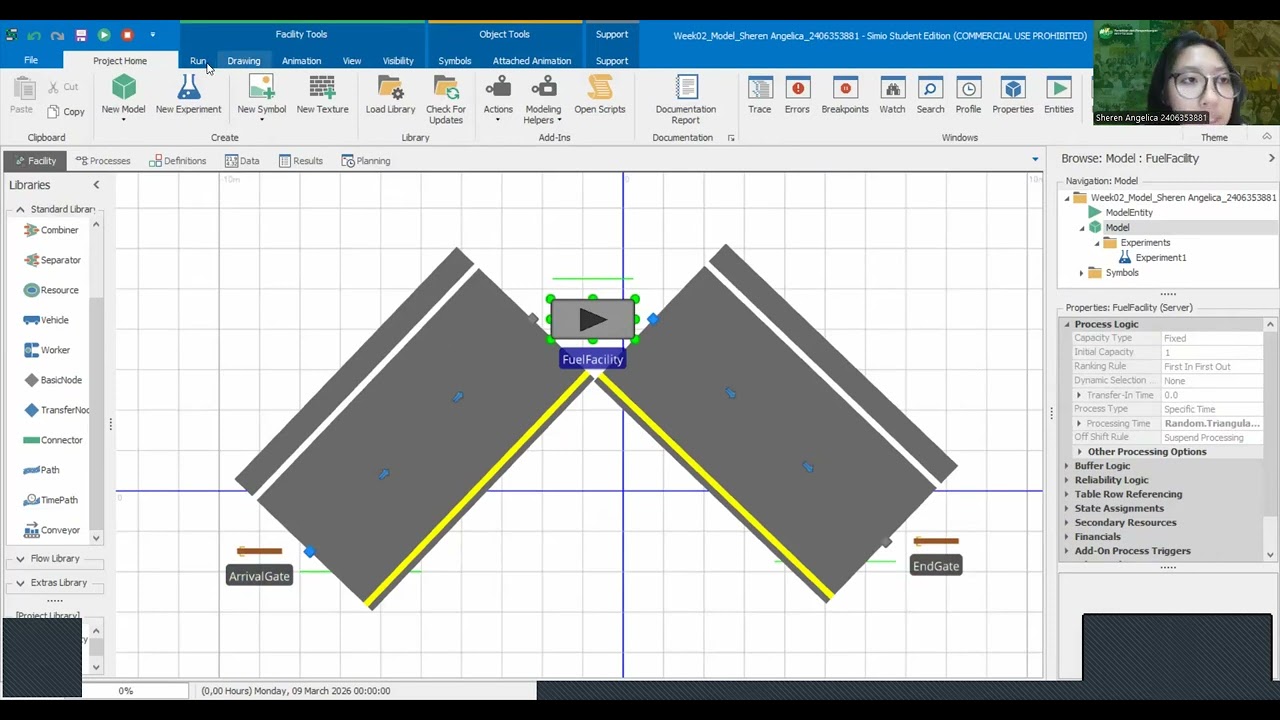Open the Attached Animation ribbon tab

click(532, 61)
